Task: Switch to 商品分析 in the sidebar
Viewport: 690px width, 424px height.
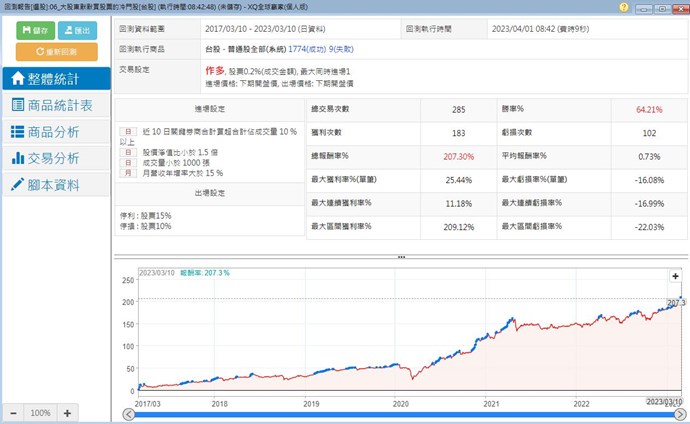Action: (55, 132)
